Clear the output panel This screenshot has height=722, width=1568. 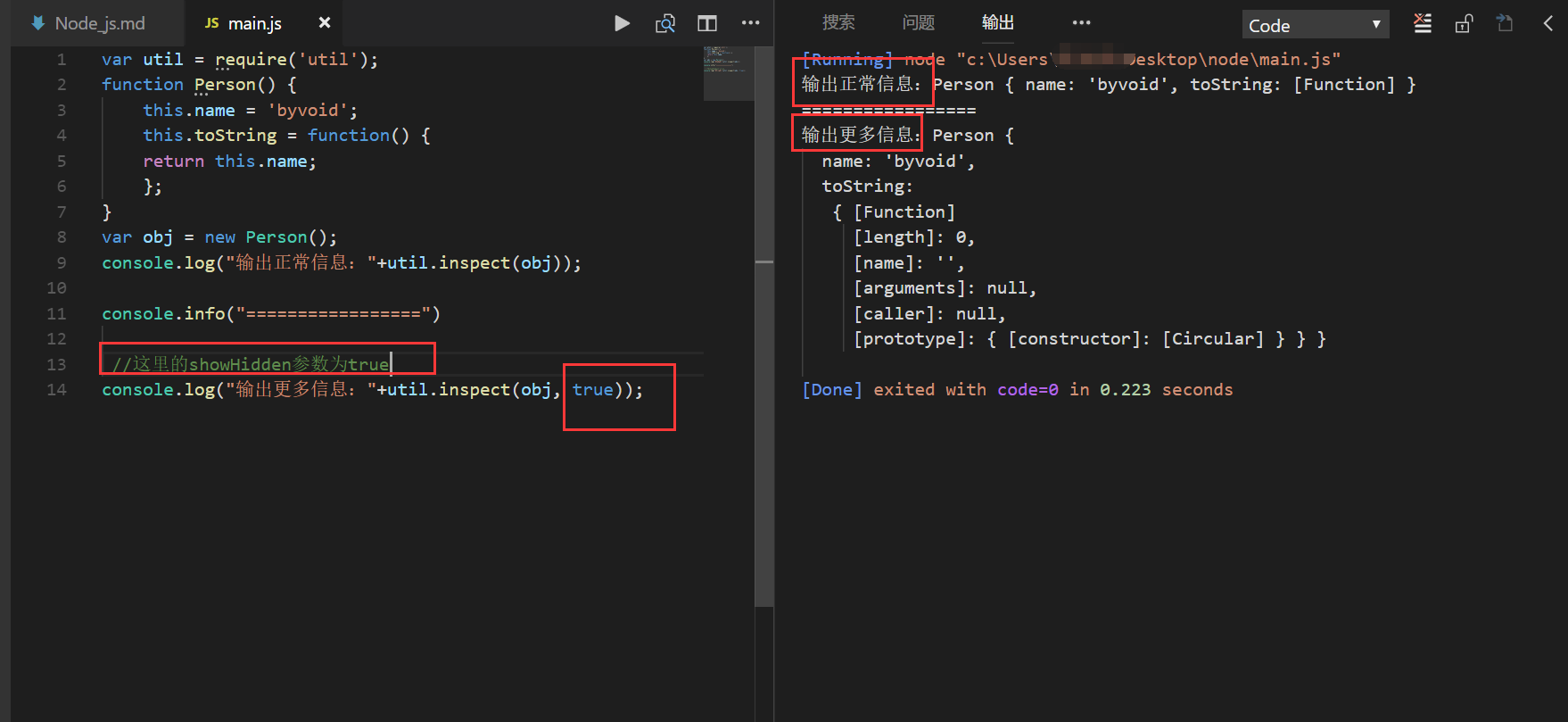(1423, 23)
